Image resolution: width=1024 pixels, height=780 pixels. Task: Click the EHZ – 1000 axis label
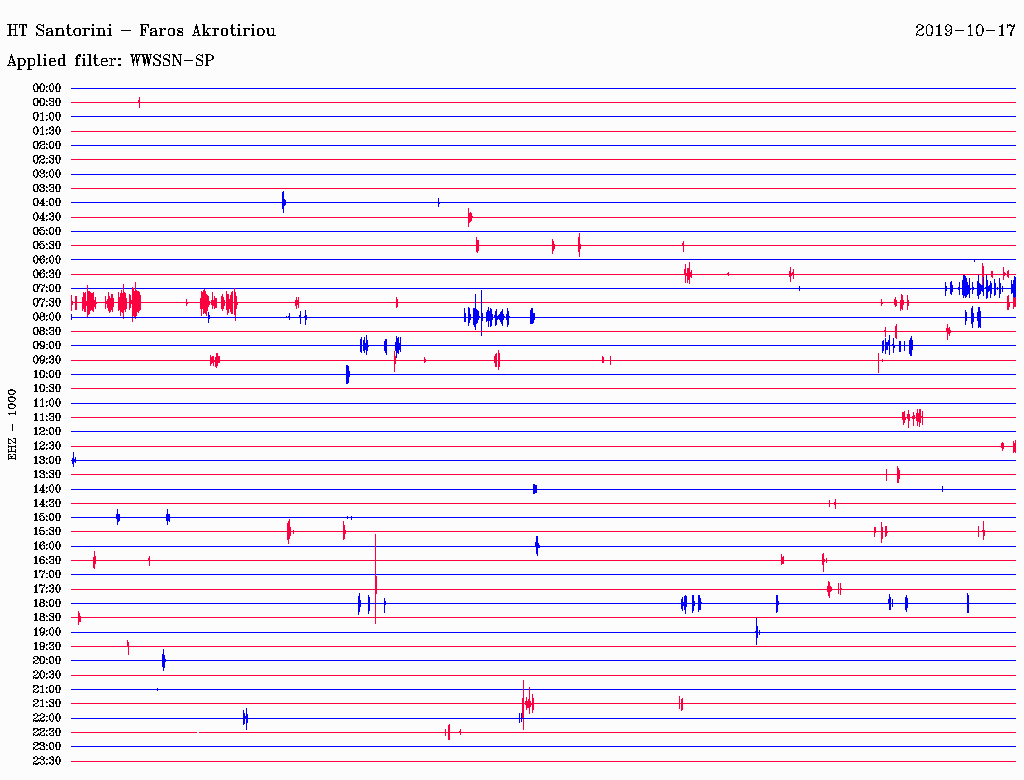click(x=12, y=425)
